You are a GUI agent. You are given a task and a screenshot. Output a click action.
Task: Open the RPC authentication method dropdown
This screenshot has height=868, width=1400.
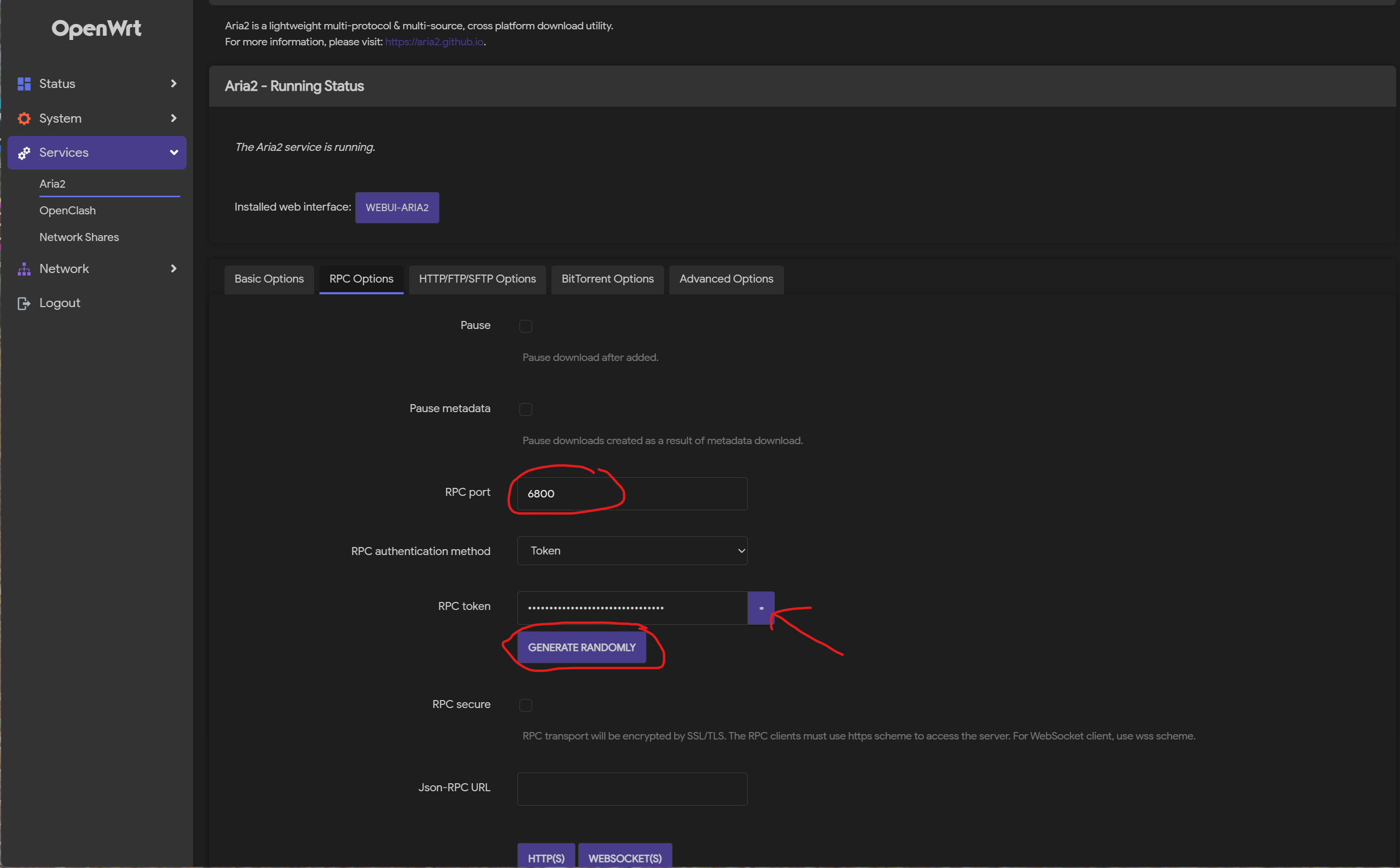(x=631, y=551)
